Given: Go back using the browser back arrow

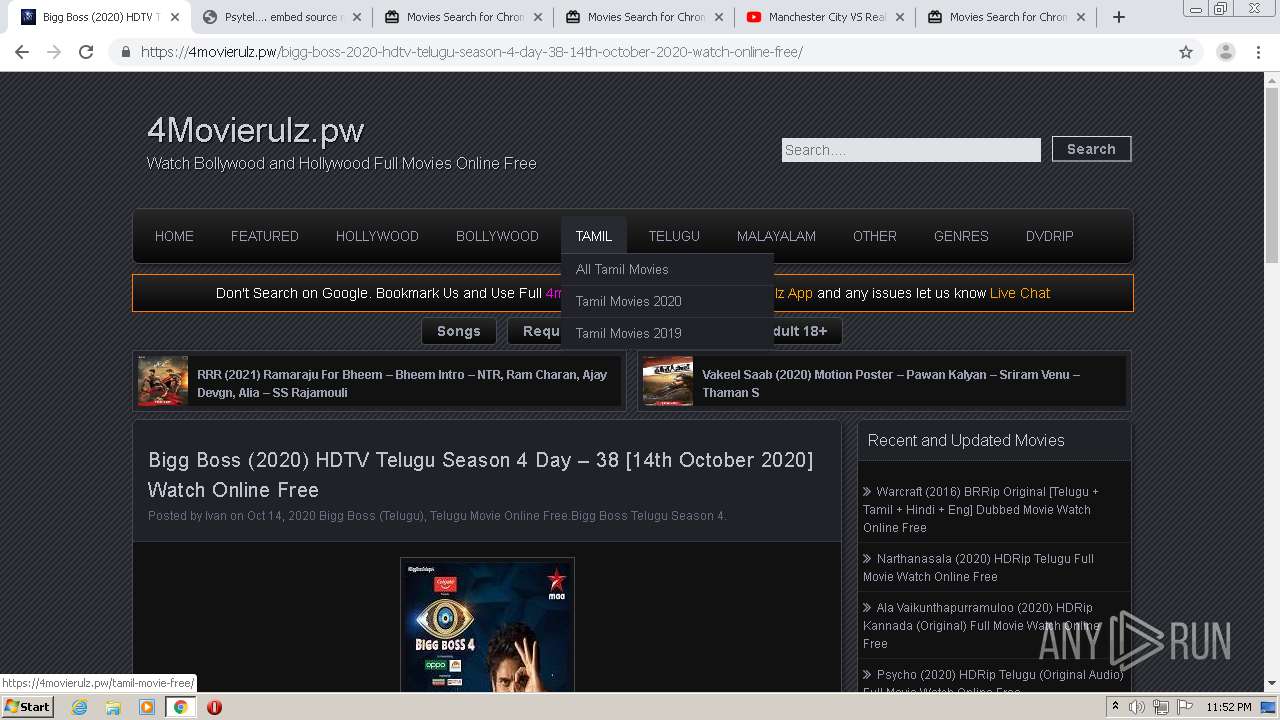Looking at the screenshot, I should [x=22, y=52].
